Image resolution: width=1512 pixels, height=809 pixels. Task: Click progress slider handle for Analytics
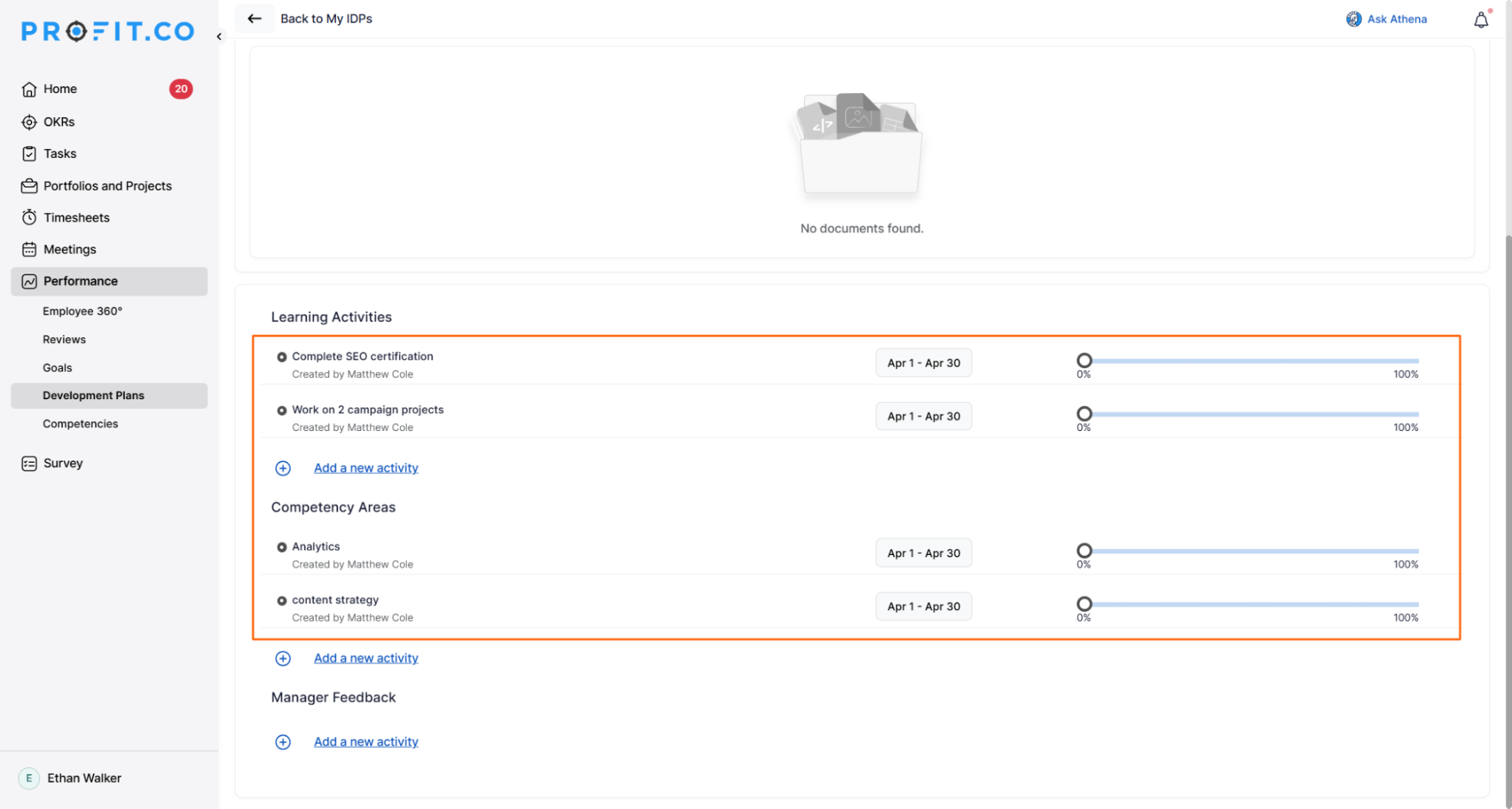click(x=1084, y=550)
